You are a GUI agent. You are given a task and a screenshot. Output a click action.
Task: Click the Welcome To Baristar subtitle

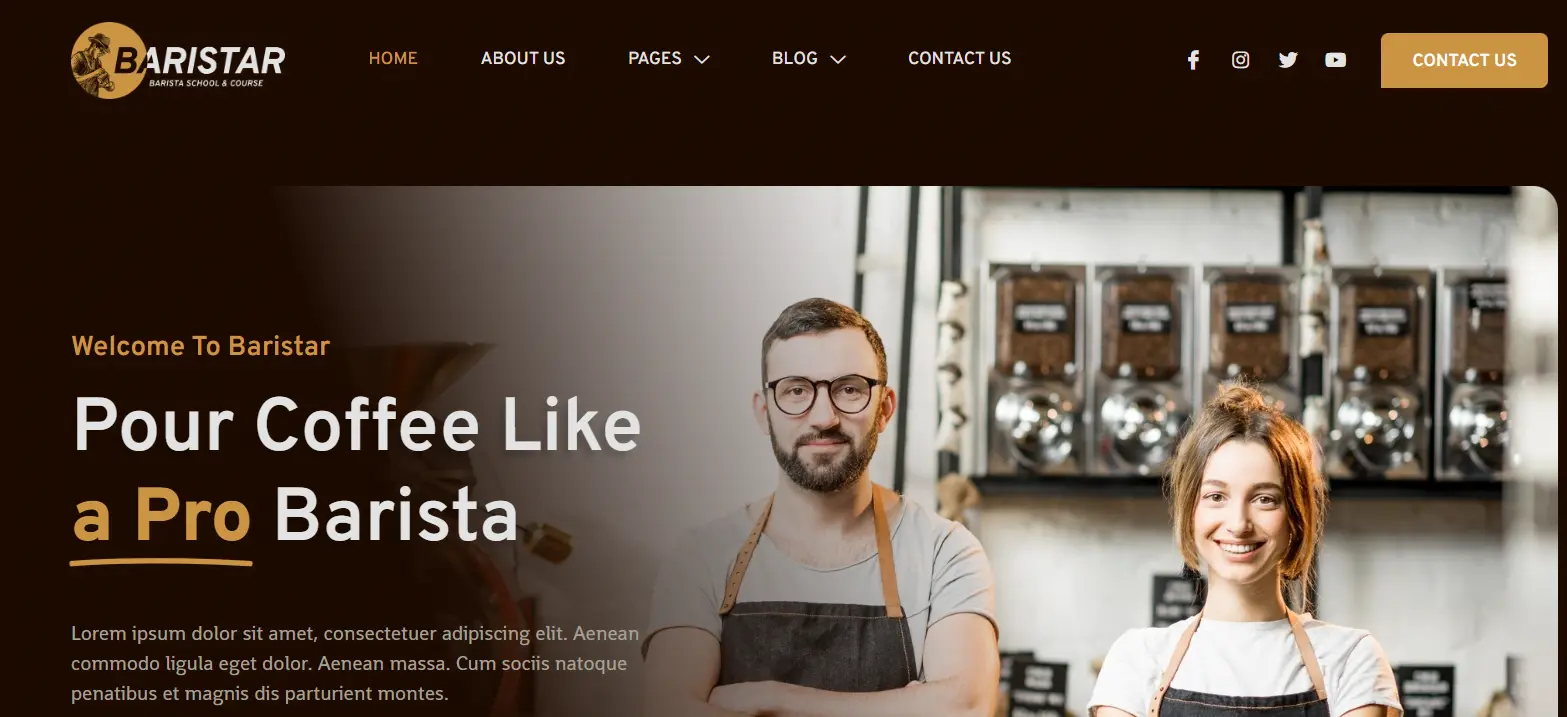(x=201, y=346)
